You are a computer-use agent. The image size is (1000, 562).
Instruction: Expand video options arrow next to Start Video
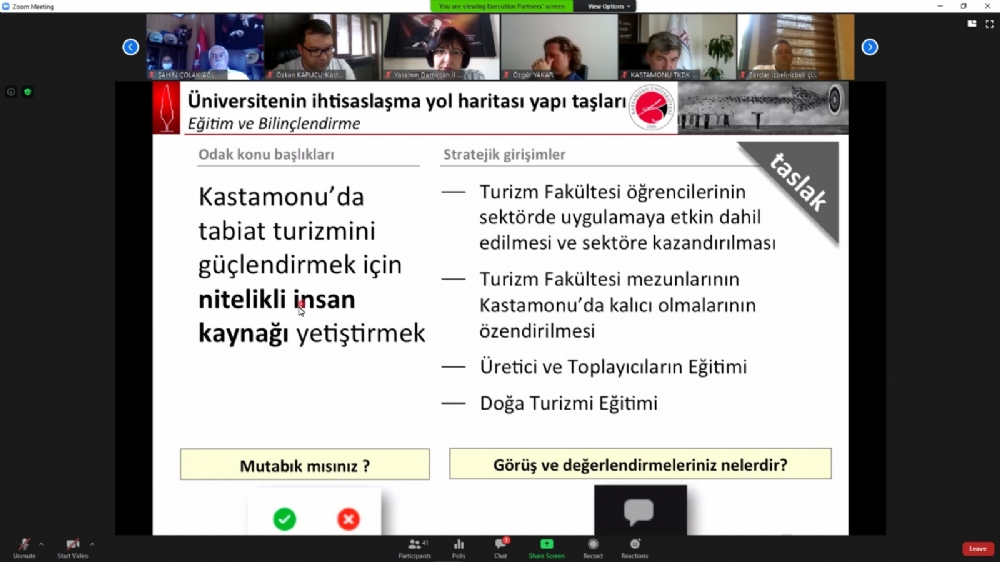click(92, 544)
